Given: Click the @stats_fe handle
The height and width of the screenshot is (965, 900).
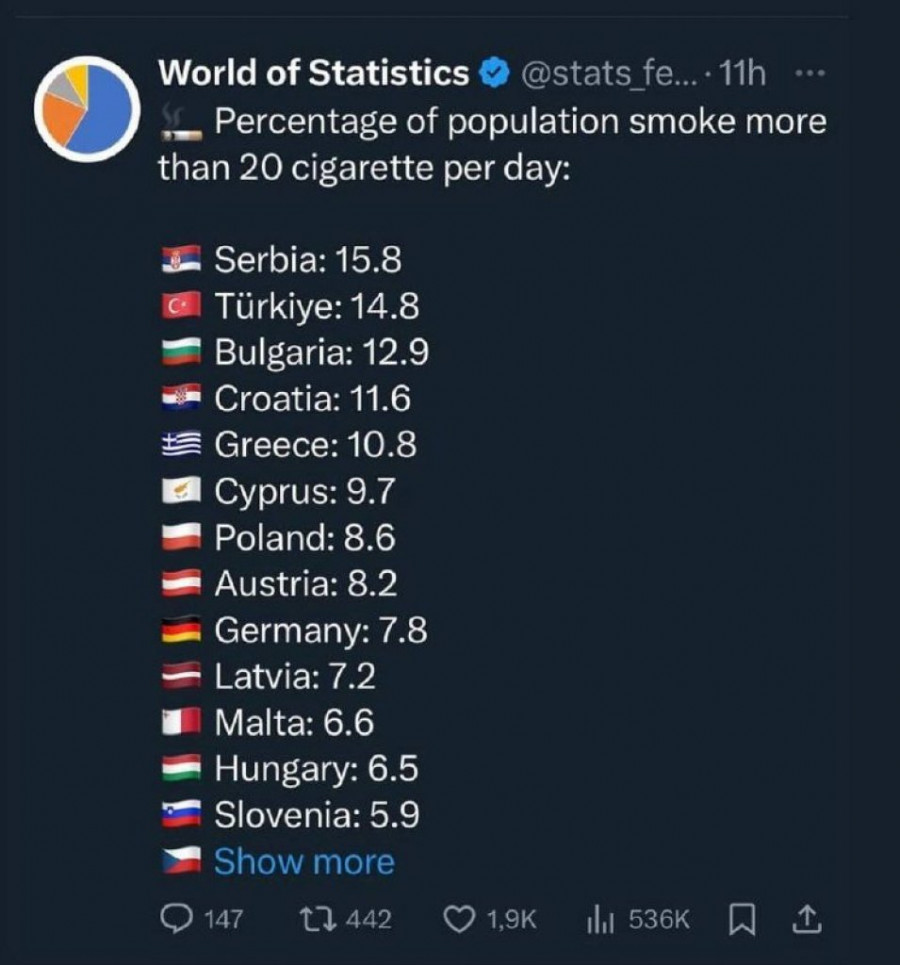Looking at the screenshot, I should [x=603, y=73].
